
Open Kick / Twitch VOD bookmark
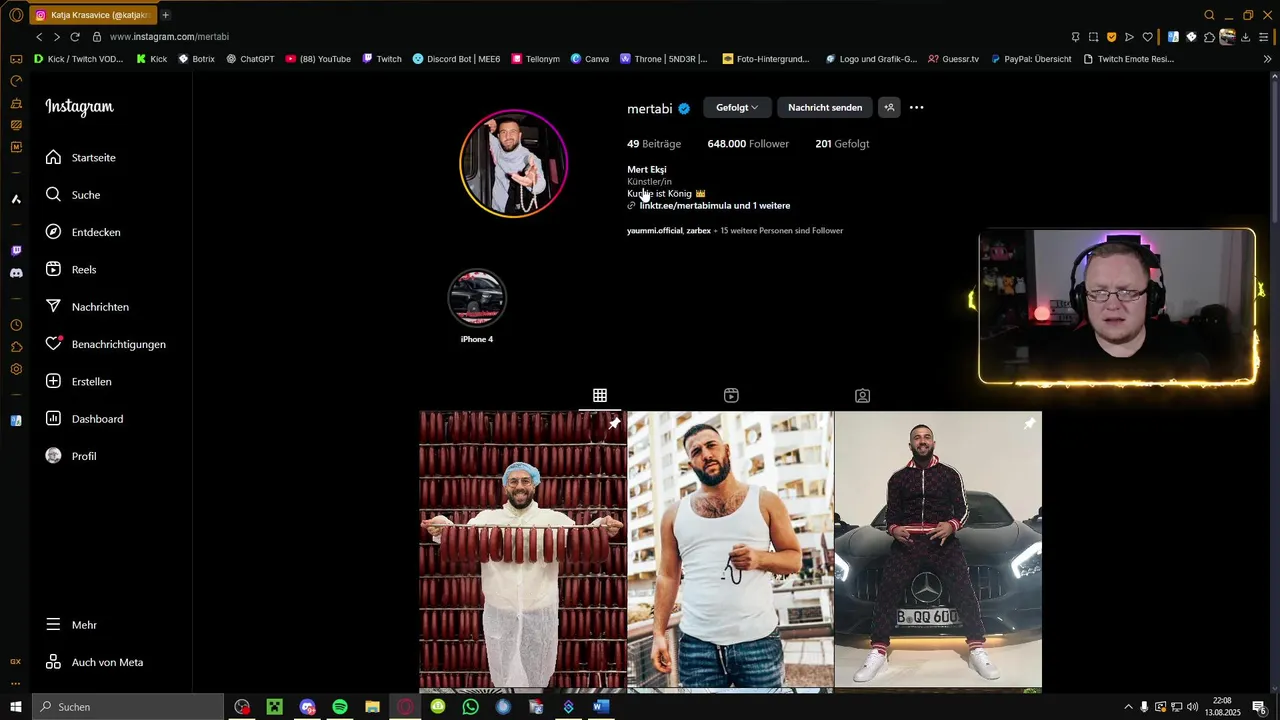78,59
